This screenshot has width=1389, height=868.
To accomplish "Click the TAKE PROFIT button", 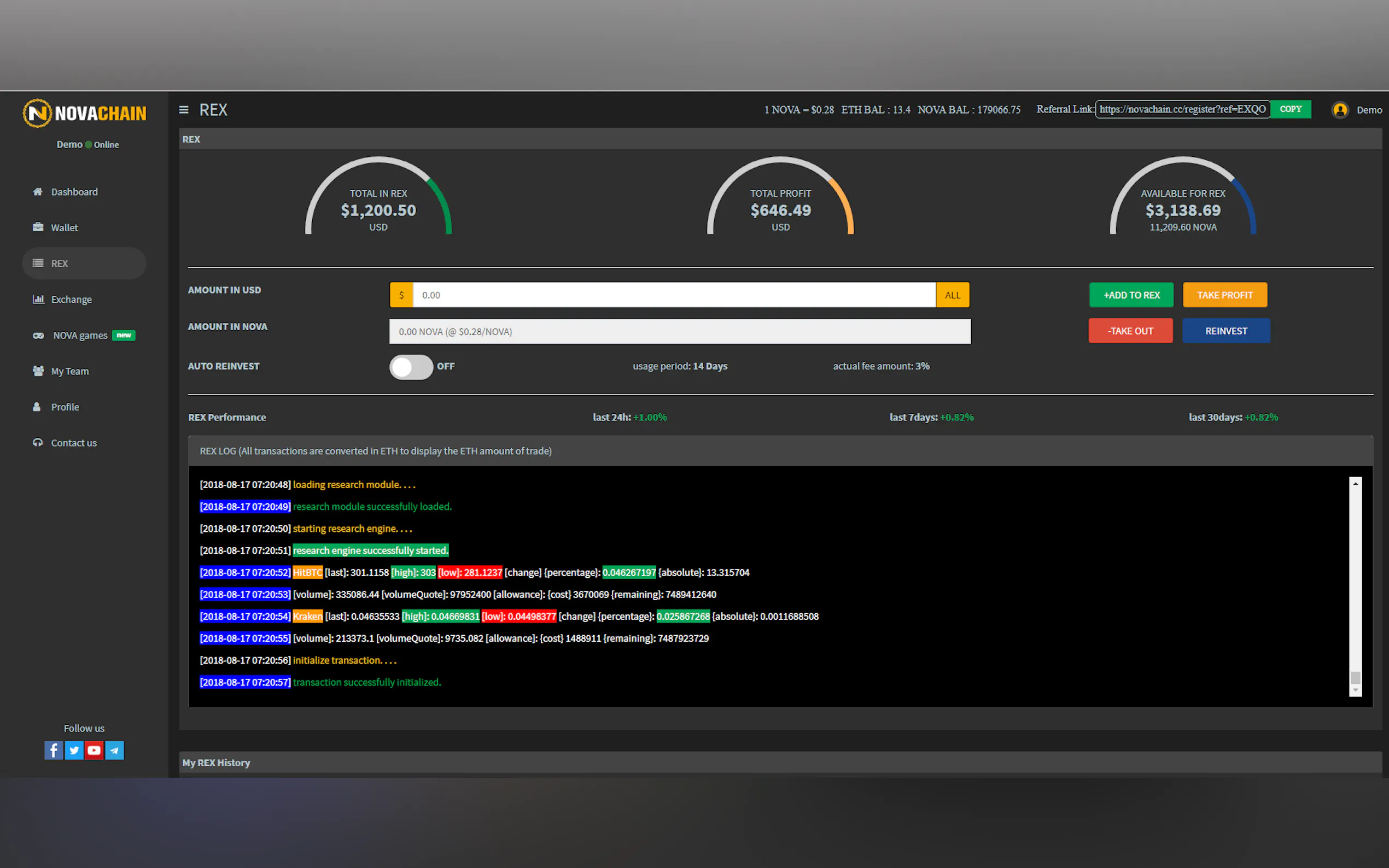I will 1224,295.
